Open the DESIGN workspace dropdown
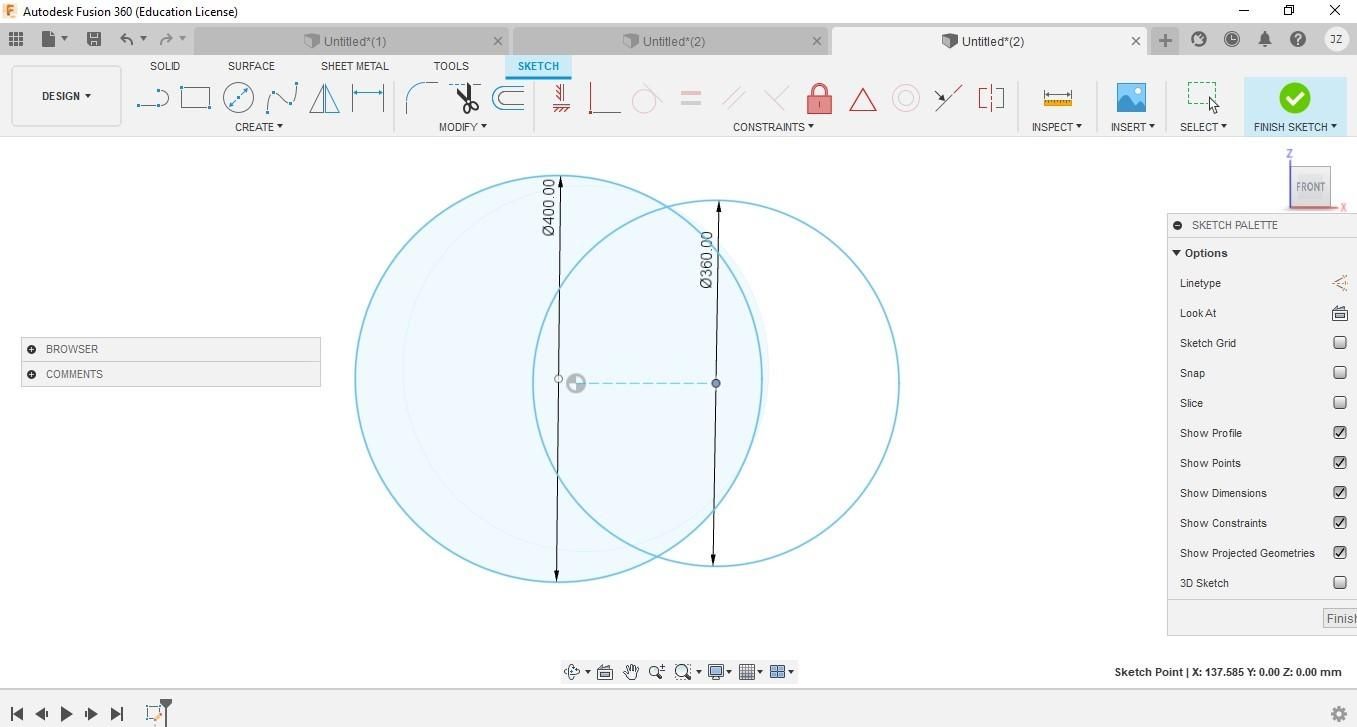The width and height of the screenshot is (1357, 727). pos(66,96)
